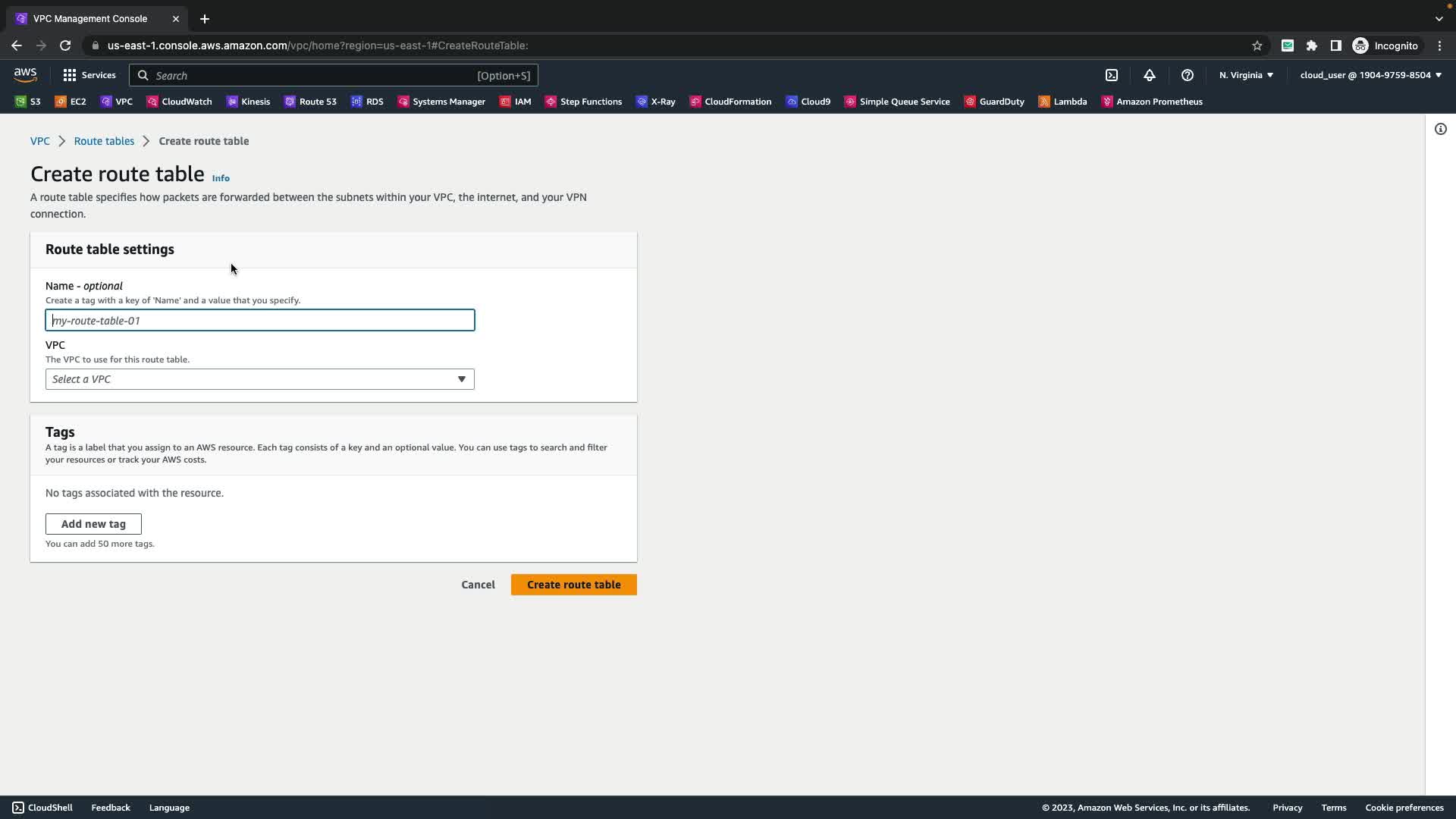Expand the Select a VPC dropdown
The height and width of the screenshot is (819, 1456).
tap(259, 379)
